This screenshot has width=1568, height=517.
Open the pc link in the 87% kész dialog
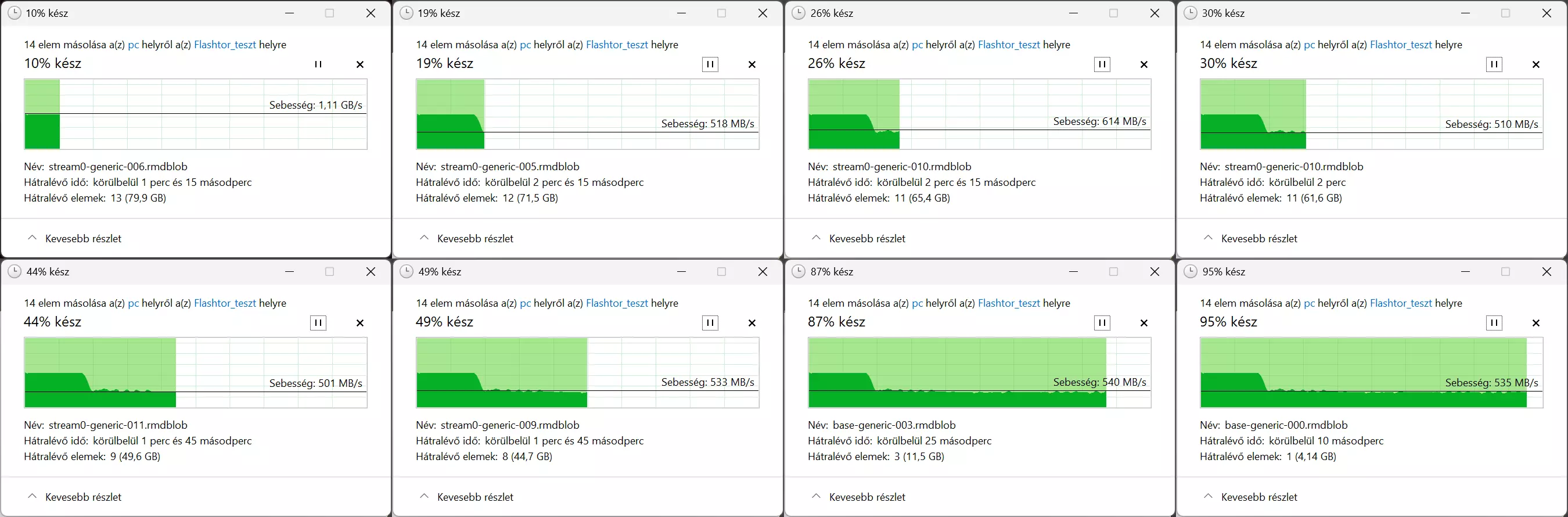[x=918, y=303]
